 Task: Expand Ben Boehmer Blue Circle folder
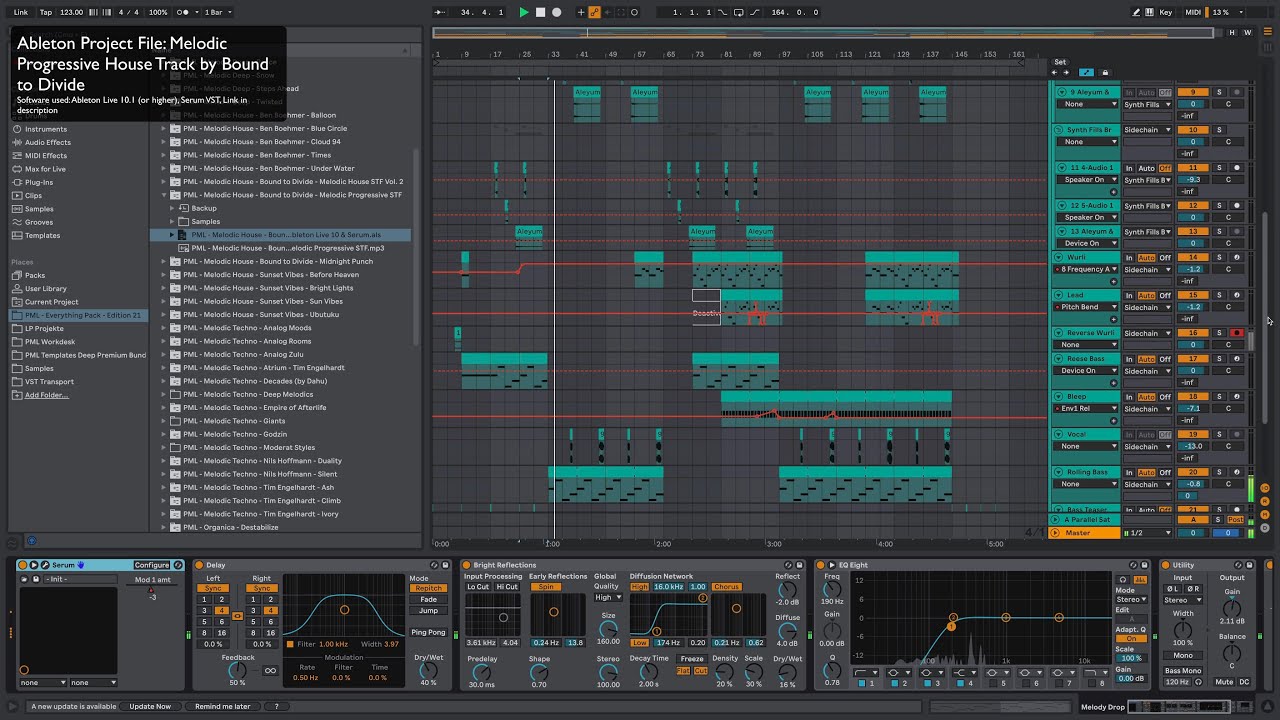164,128
